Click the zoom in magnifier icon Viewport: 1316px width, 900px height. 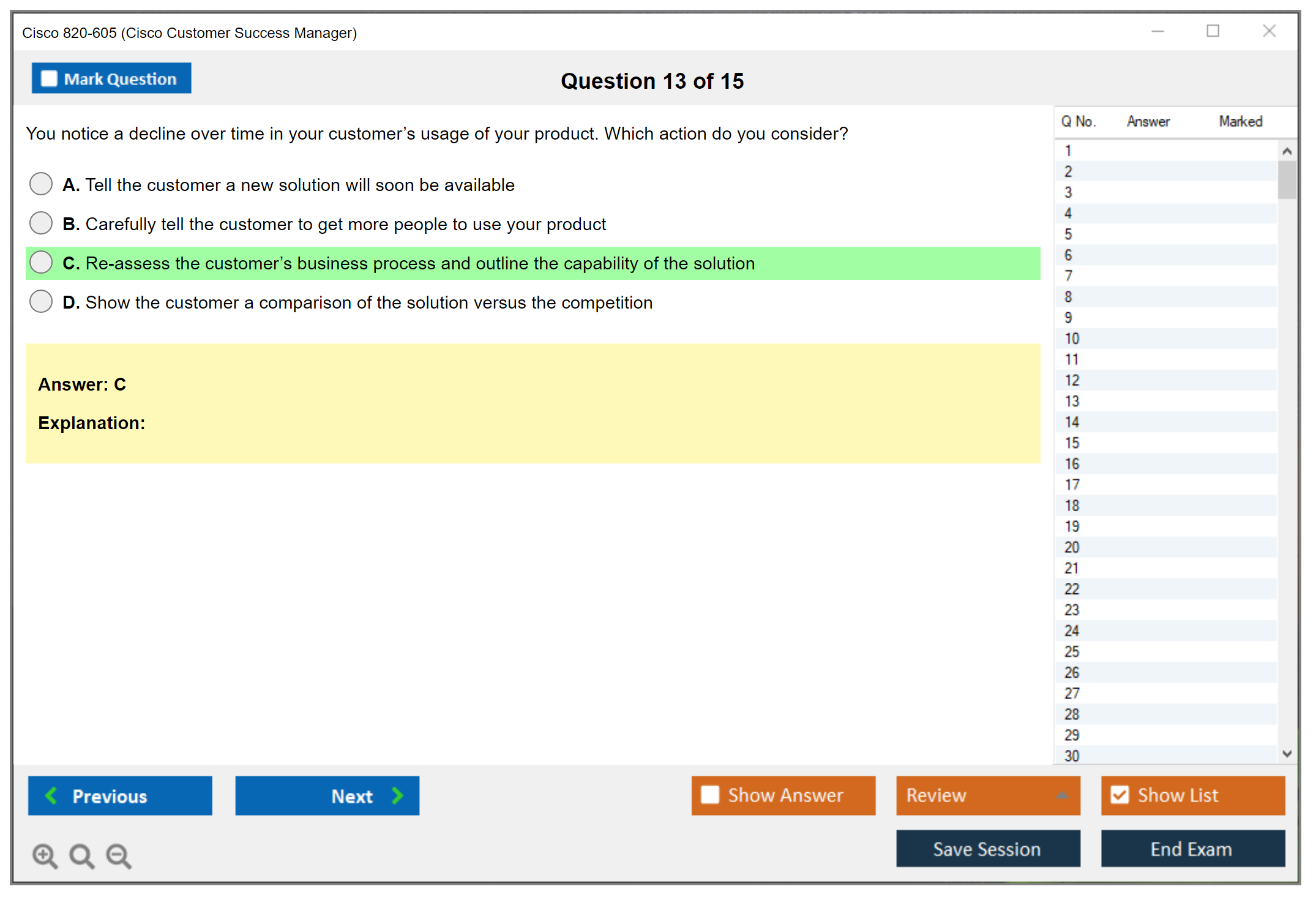click(x=44, y=855)
